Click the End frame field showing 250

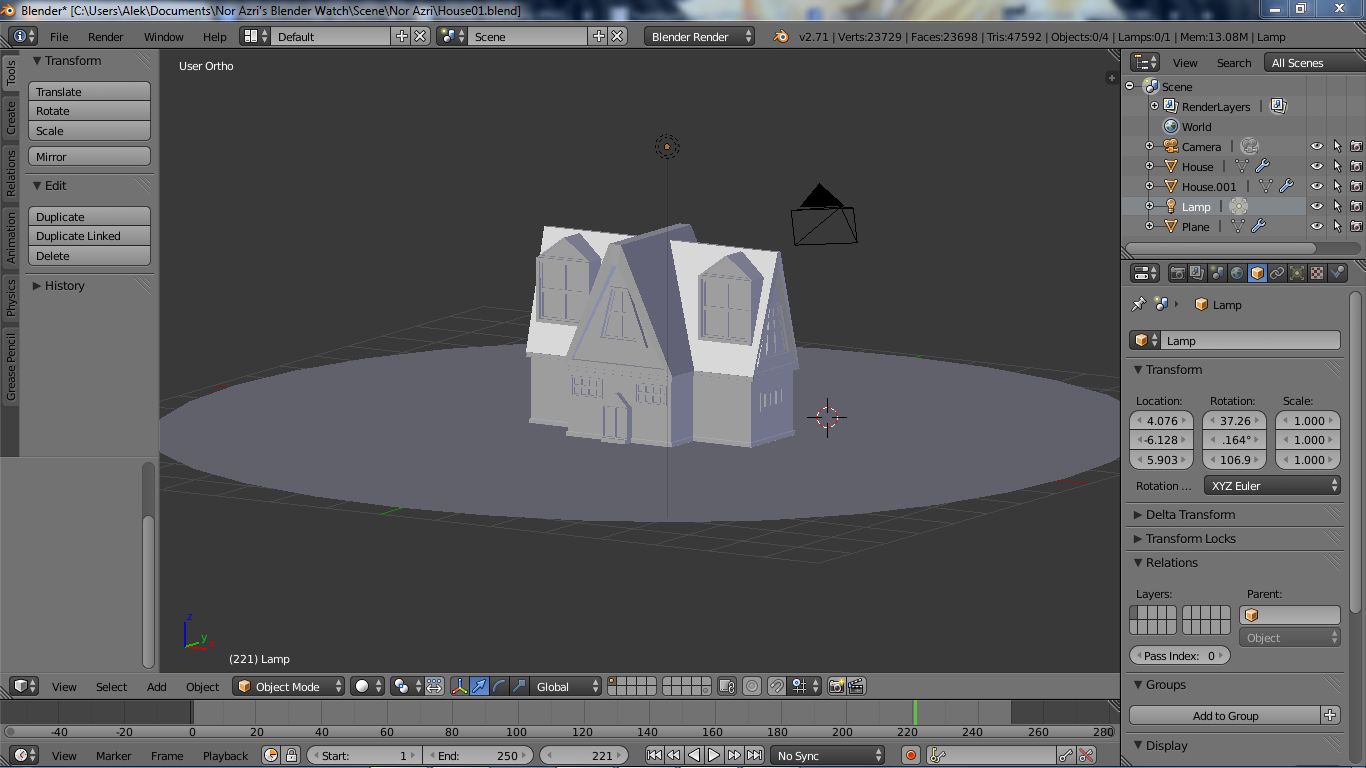click(479, 756)
